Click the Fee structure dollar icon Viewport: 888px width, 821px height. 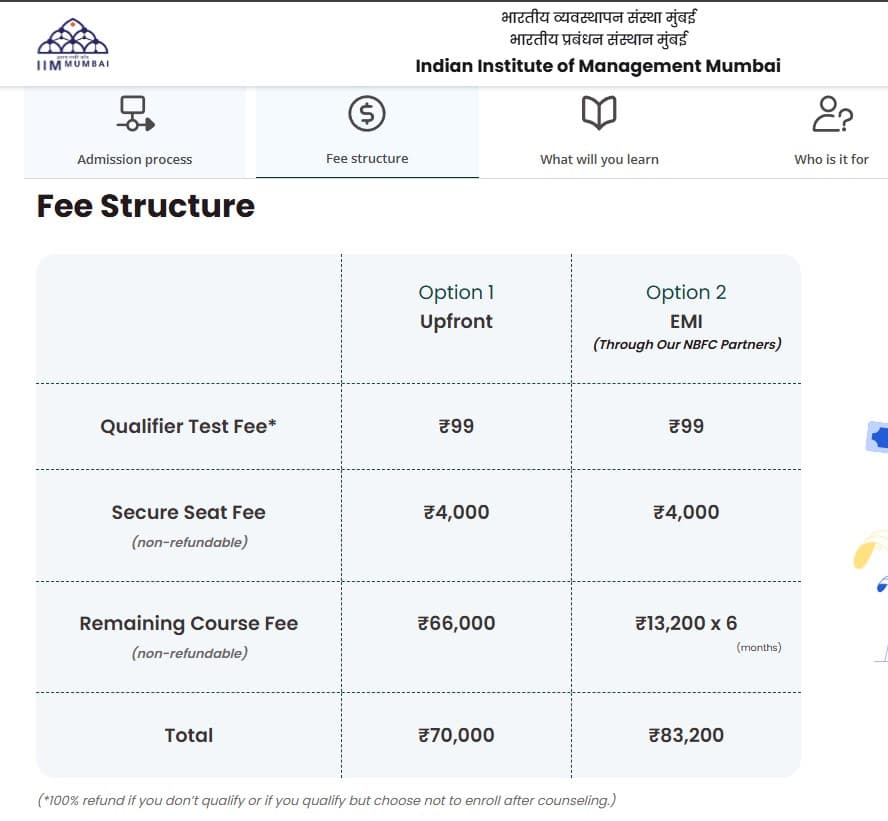pyautogui.click(x=367, y=114)
